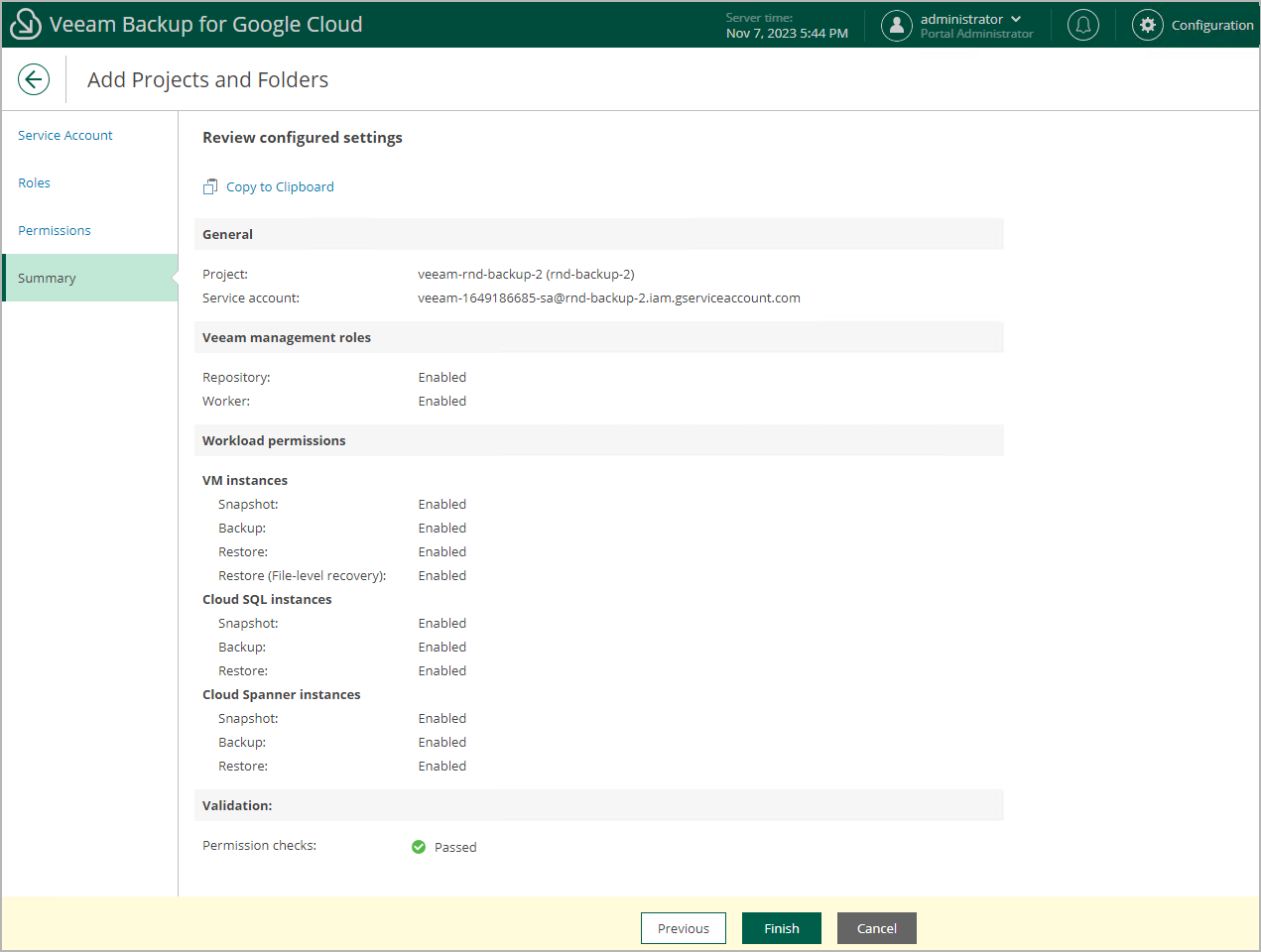Open the Roles step
Image resolution: width=1261 pixels, height=952 pixels.
[x=34, y=182]
